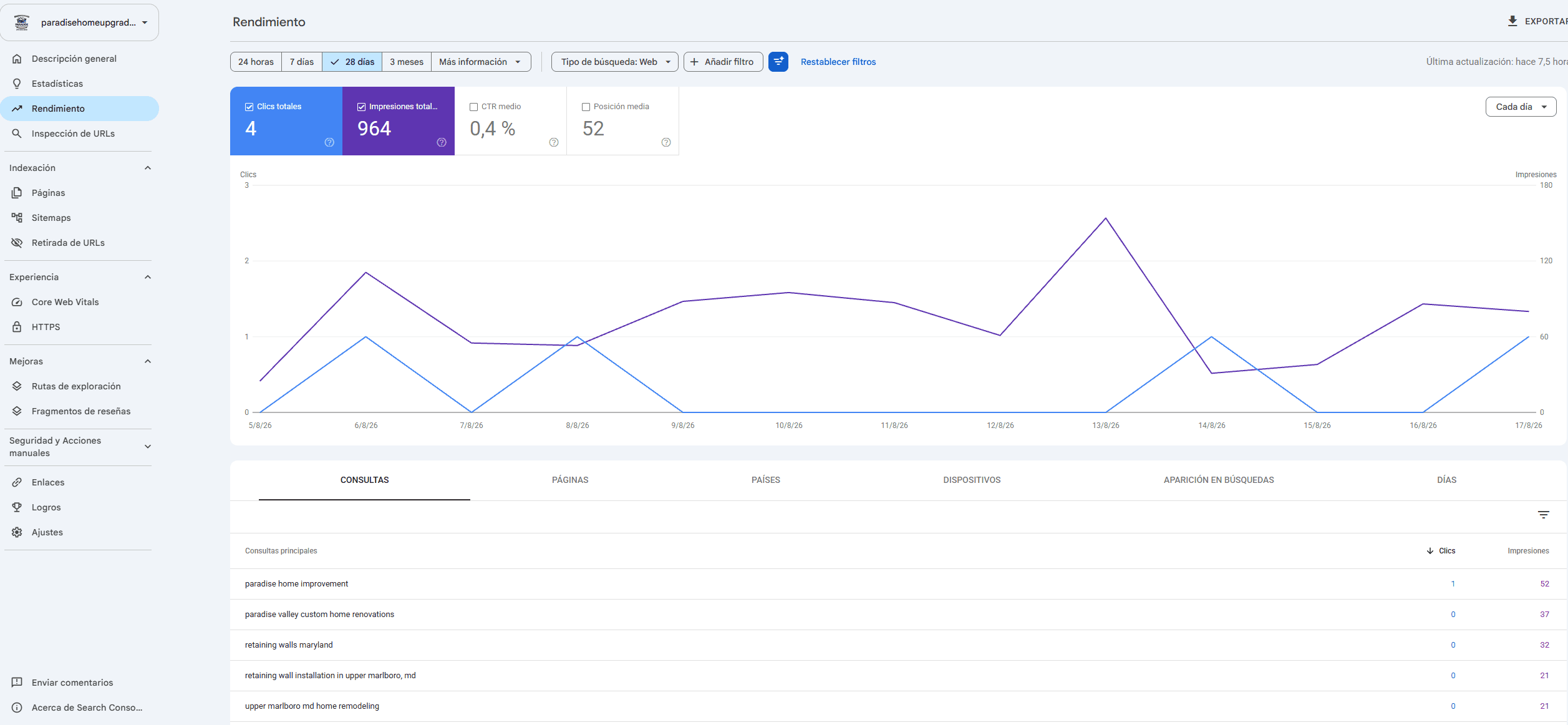The width and height of the screenshot is (1568, 725).
Task: Collapse the Indexación section
Action: [148, 168]
